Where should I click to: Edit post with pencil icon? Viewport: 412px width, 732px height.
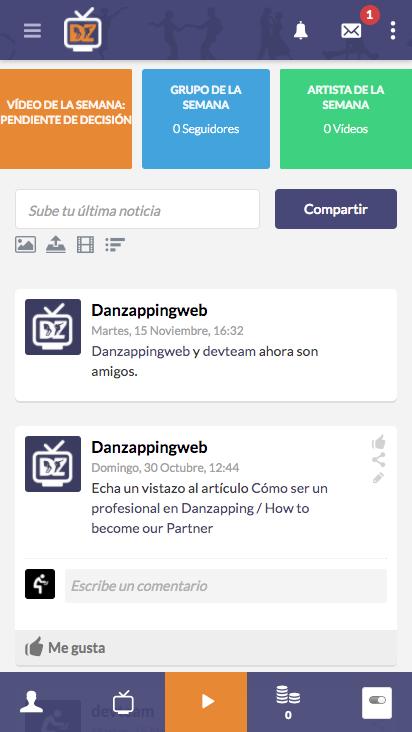click(378, 478)
